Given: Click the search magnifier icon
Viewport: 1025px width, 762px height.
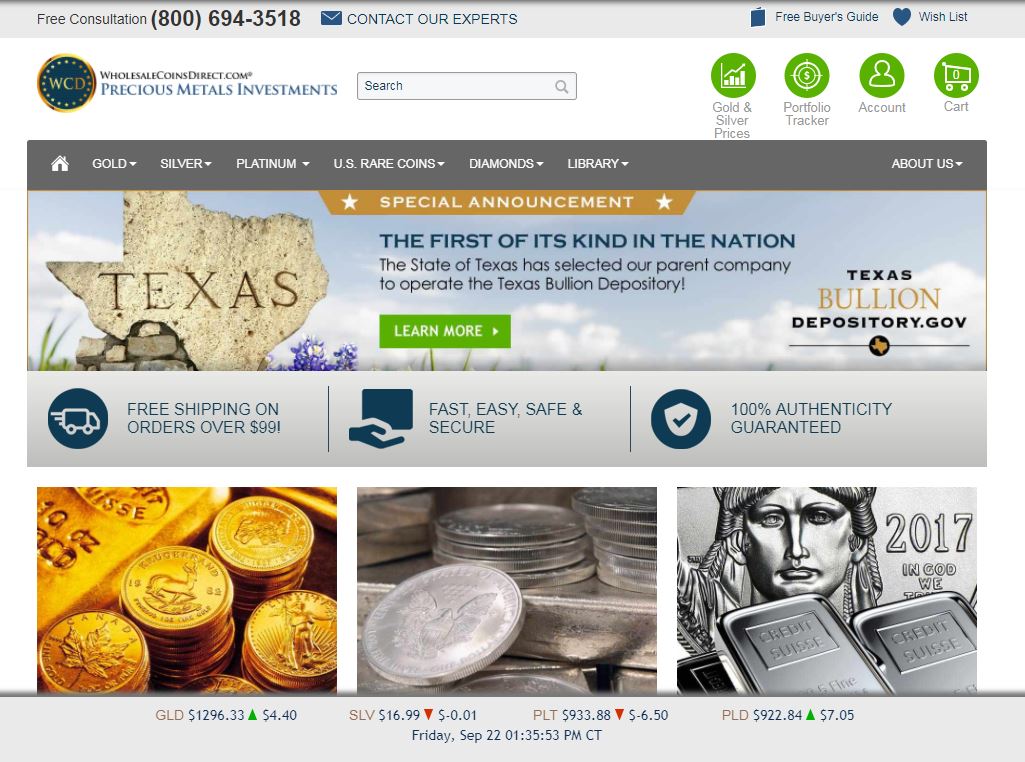Looking at the screenshot, I should click(562, 86).
